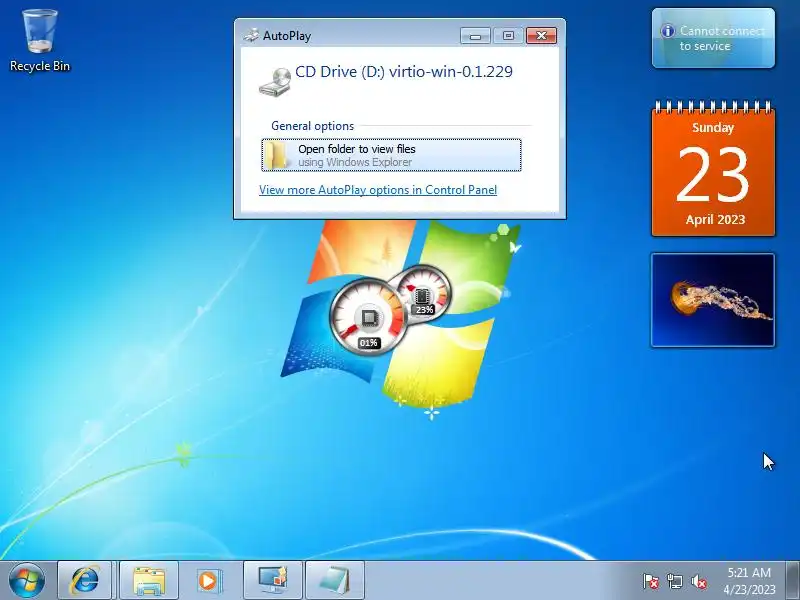Click the network status tray icon
800x600 pixels.
point(674,581)
